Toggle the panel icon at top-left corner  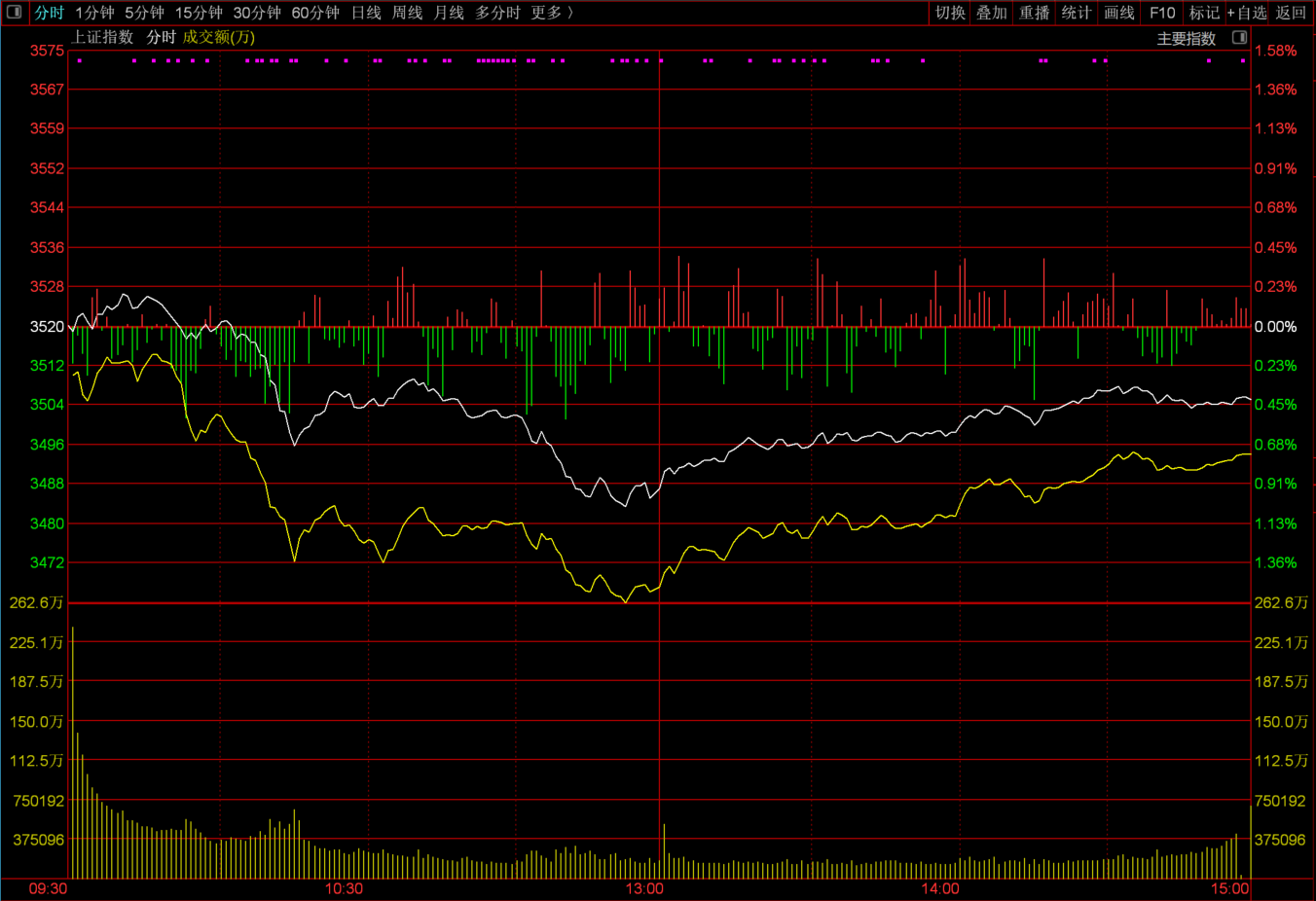tap(14, 13)
